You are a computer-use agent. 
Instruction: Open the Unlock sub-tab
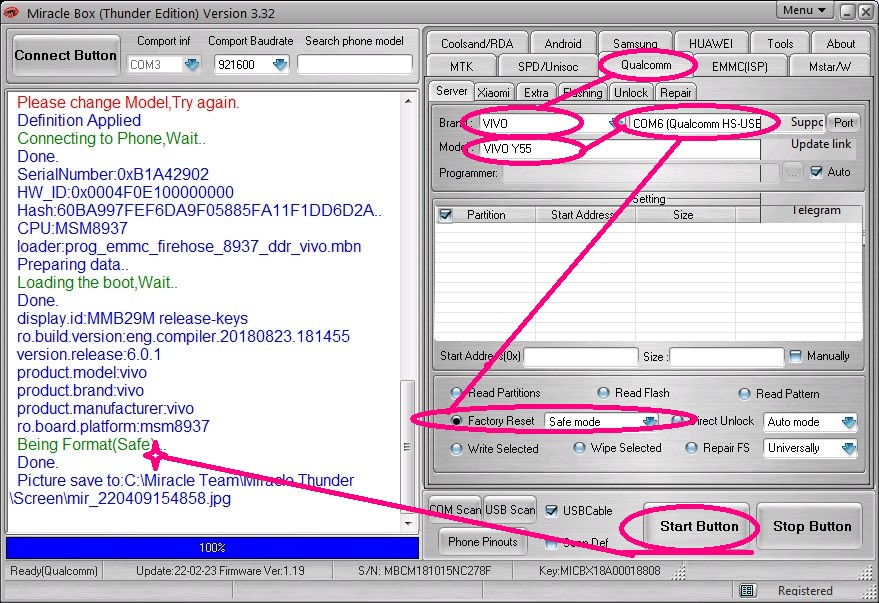coord(631,92)
